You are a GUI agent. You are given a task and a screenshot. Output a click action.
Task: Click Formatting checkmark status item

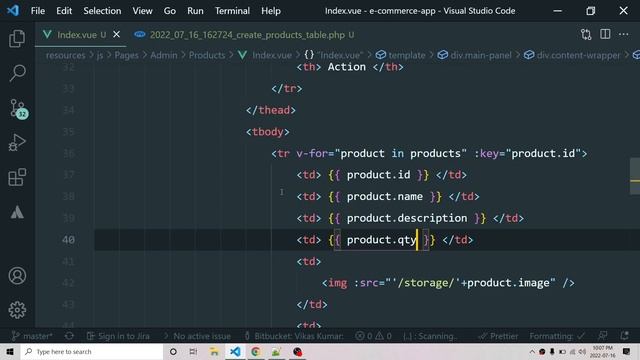click(558, 336)
